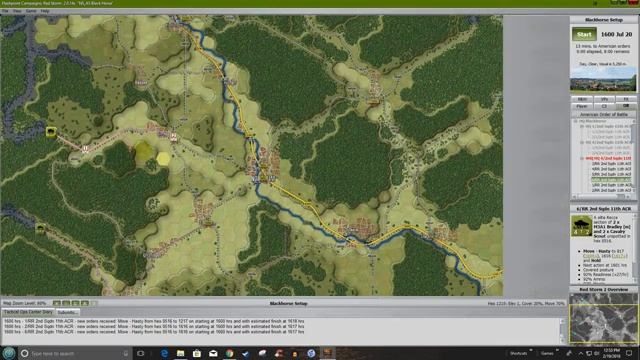Screen dimensions: 640x360
Task: Select the unit counter at road's west end
Action: point(51,132)
